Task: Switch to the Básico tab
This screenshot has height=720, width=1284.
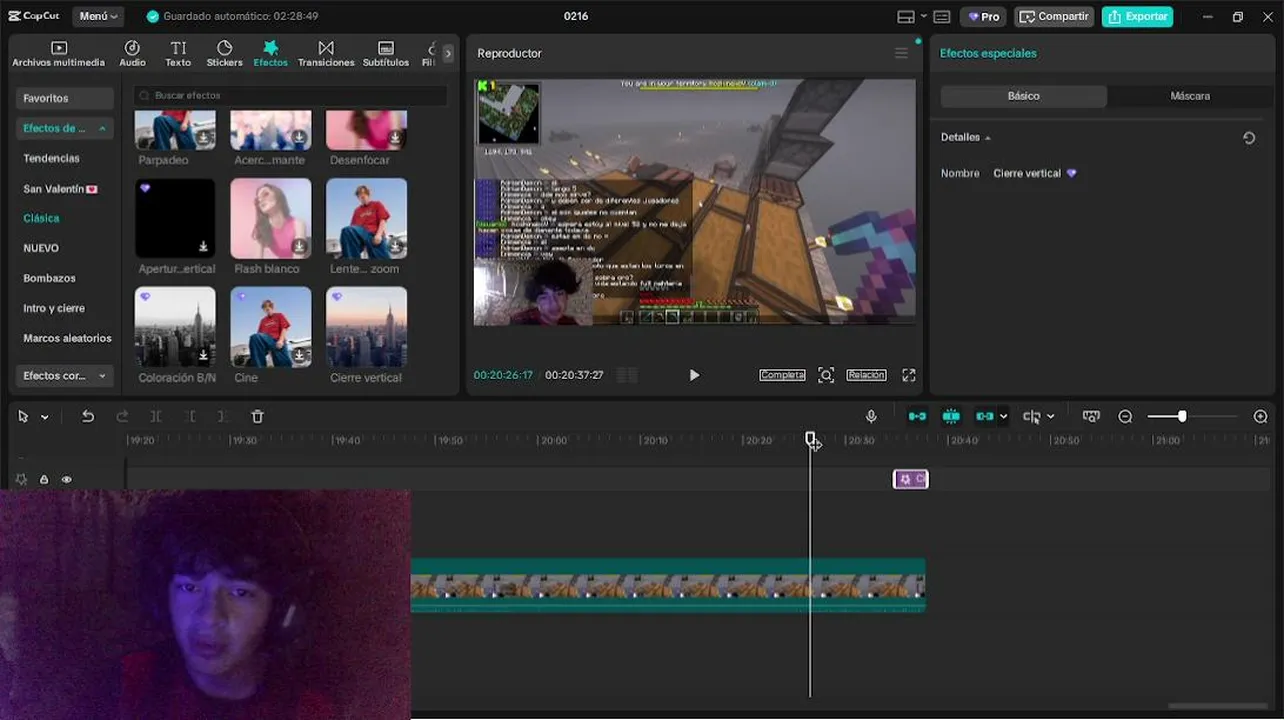Action: point(1024,96)
